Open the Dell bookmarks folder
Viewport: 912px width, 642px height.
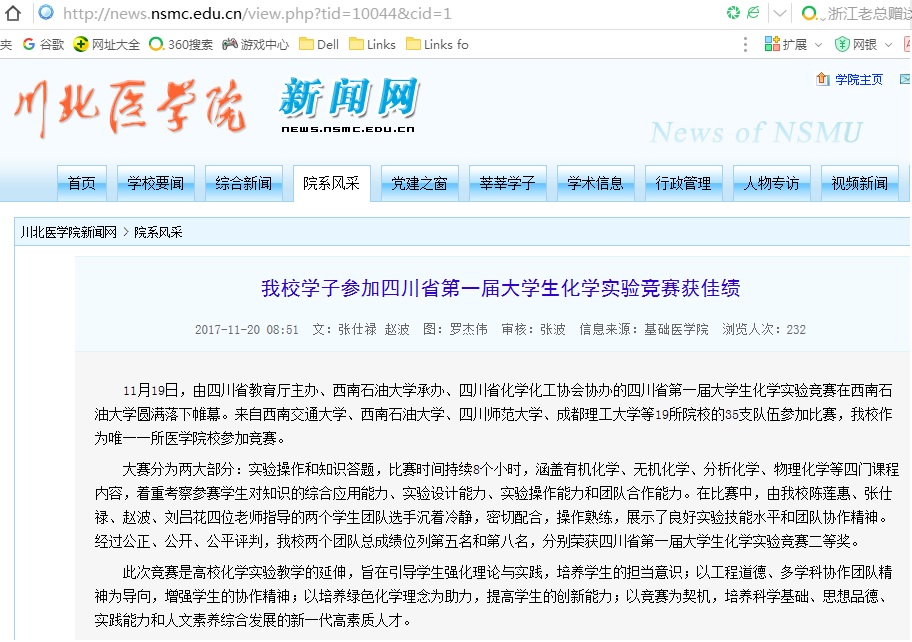[x=319, y=44]
